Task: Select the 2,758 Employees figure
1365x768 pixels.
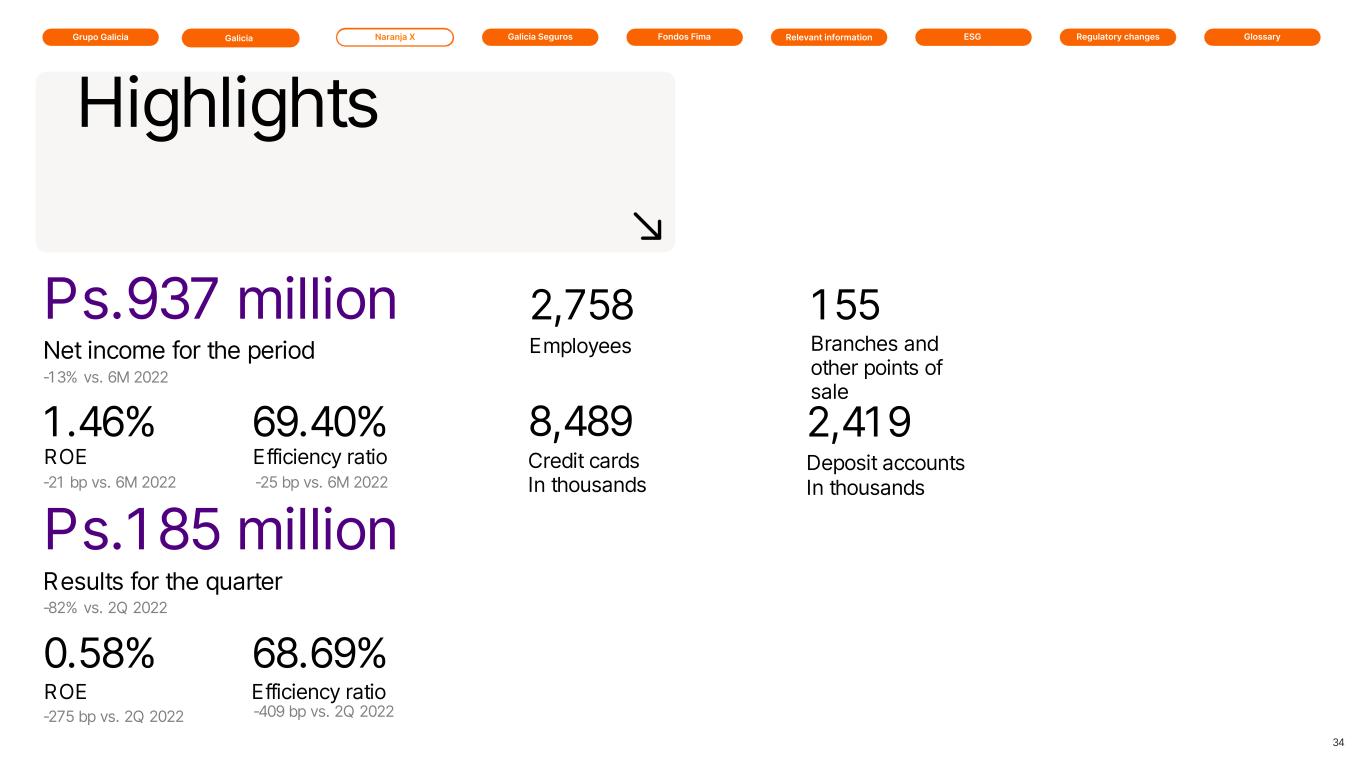Action: point(581,306)
